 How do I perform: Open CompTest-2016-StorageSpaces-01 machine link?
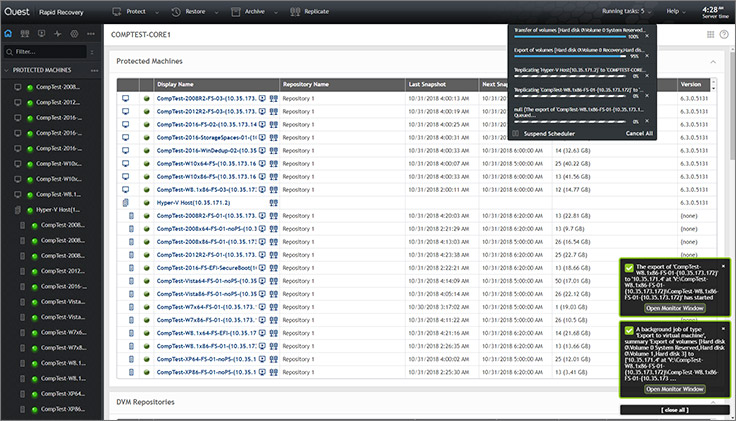point(207,138)
